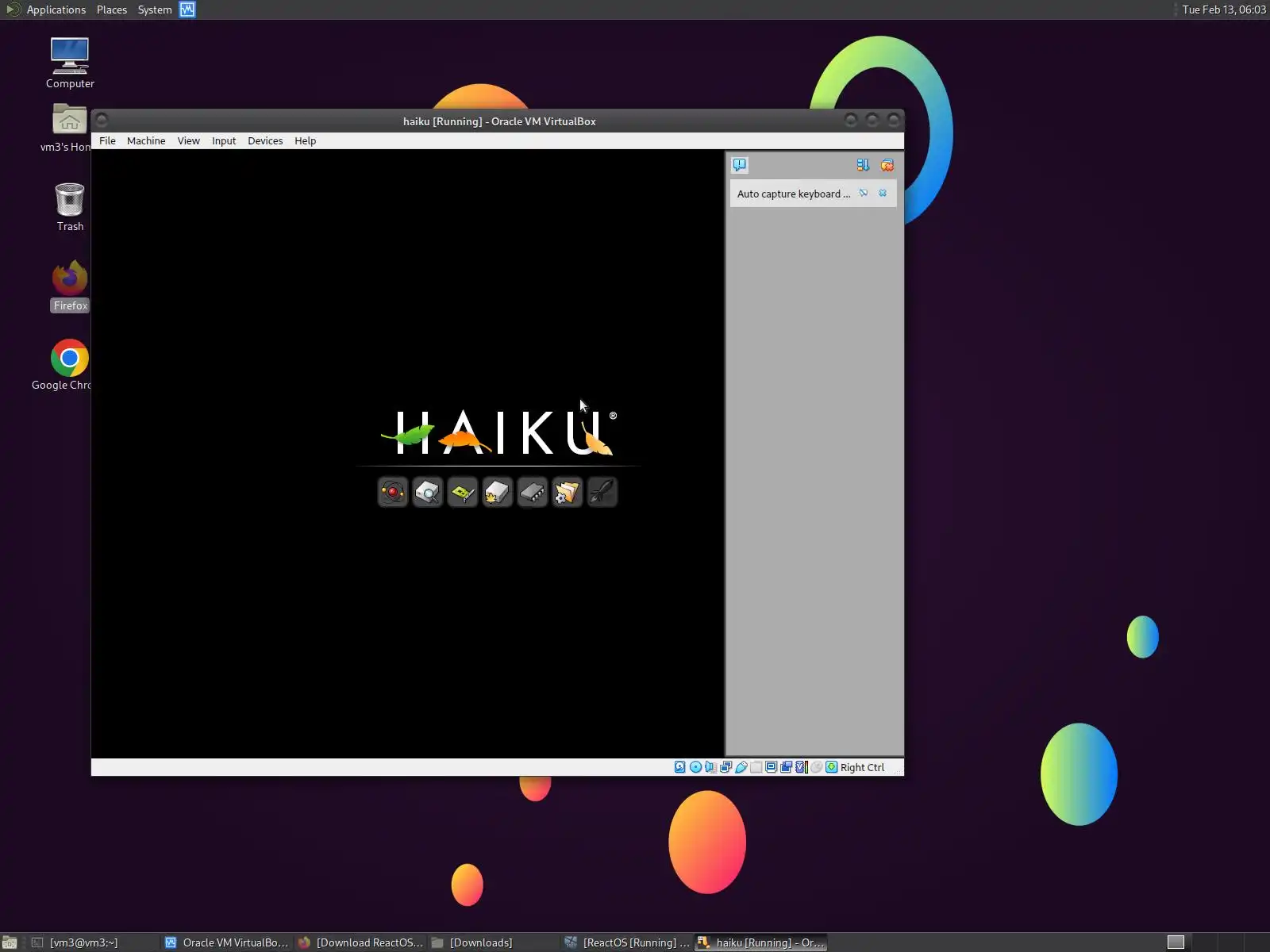The width and height of the screenshot is (1270, 952).
Task: Toggle notification ordering icon in notification panel
Action: [x=863, y=165]
